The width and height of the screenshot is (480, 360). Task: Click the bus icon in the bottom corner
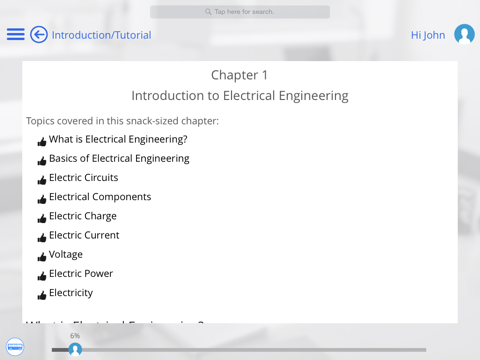coord(15,347)
